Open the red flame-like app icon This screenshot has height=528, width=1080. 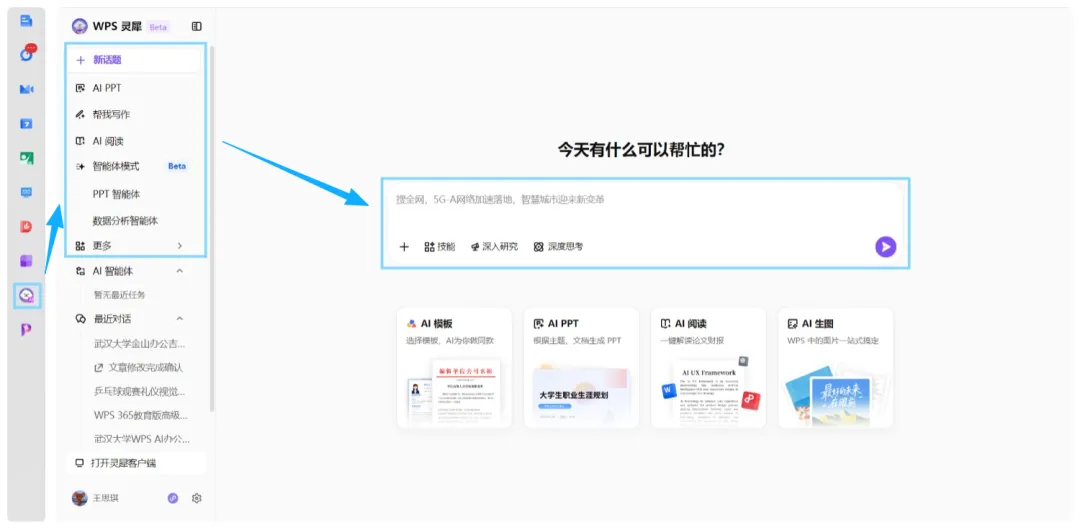26,226
